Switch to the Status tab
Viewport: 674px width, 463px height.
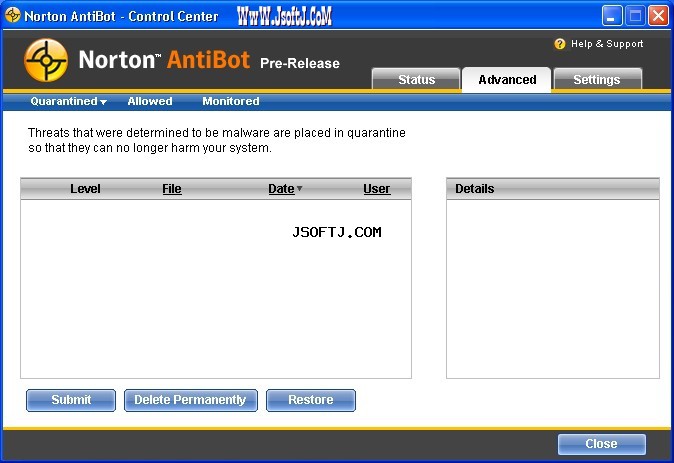point(416,79)
